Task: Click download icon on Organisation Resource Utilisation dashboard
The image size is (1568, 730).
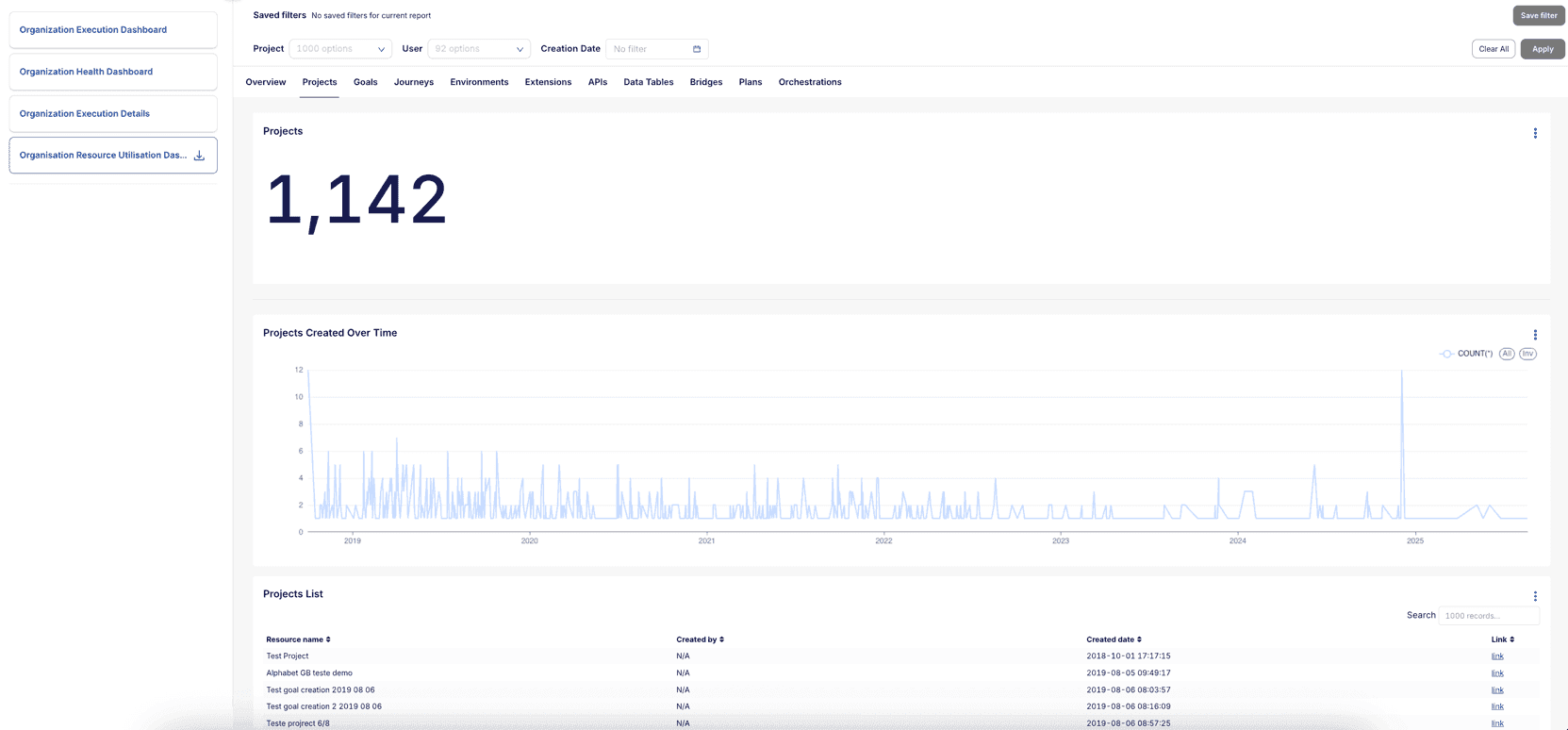Action: [x=199, y=156]
